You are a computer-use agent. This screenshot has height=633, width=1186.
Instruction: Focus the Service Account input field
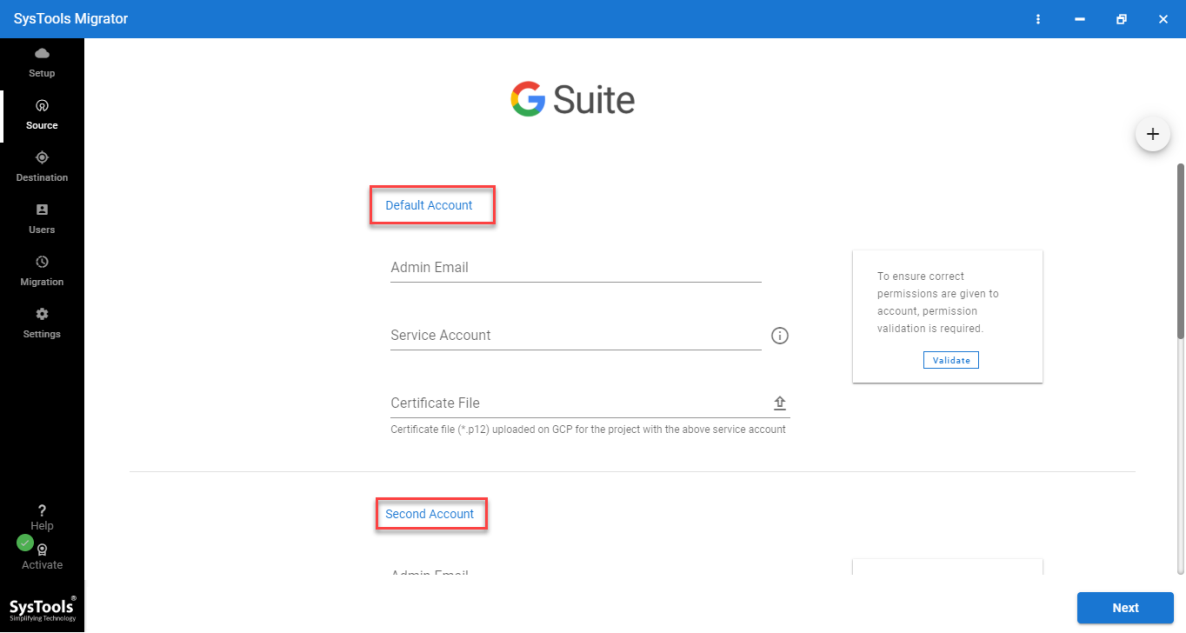(x=576, y=336)
